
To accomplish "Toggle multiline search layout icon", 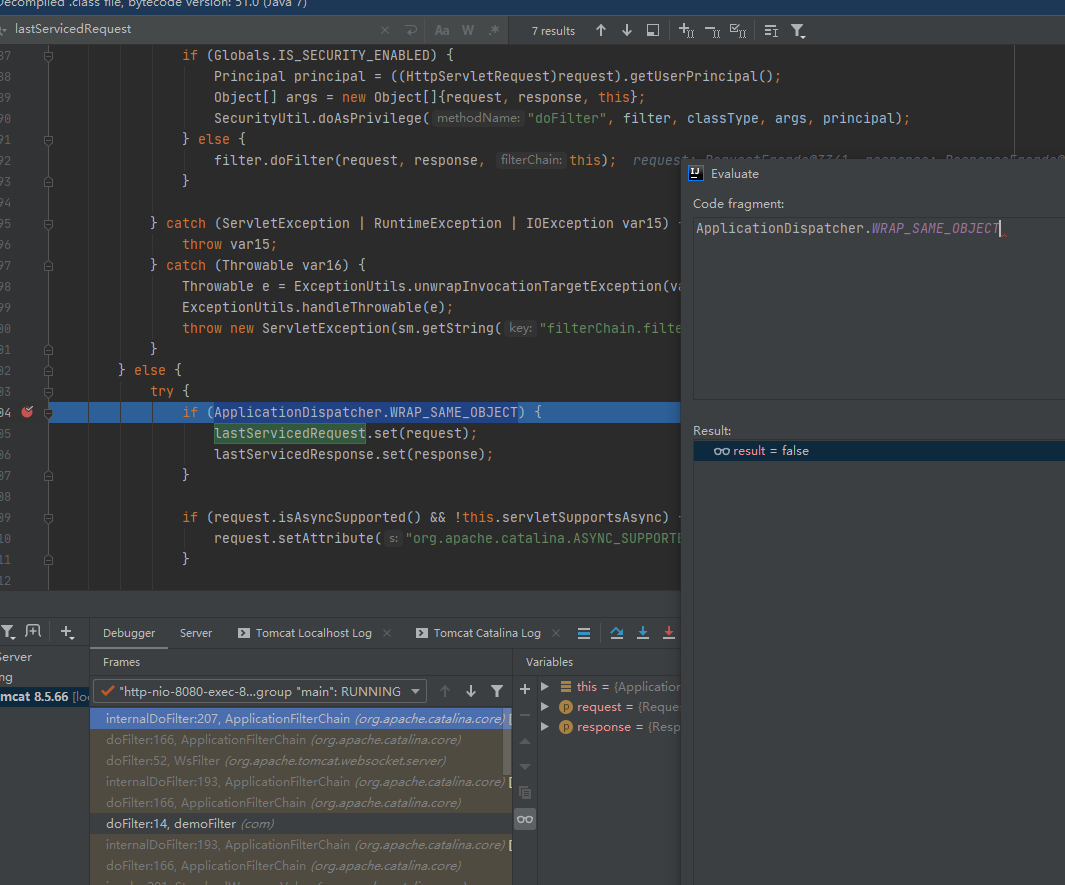I will coord(771,30).
